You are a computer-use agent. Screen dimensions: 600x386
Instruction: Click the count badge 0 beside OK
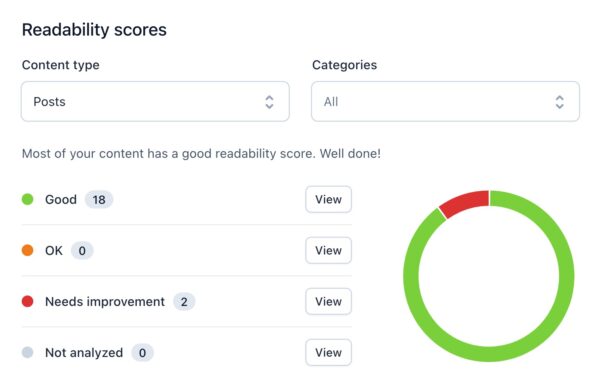(x=82, y=251)
